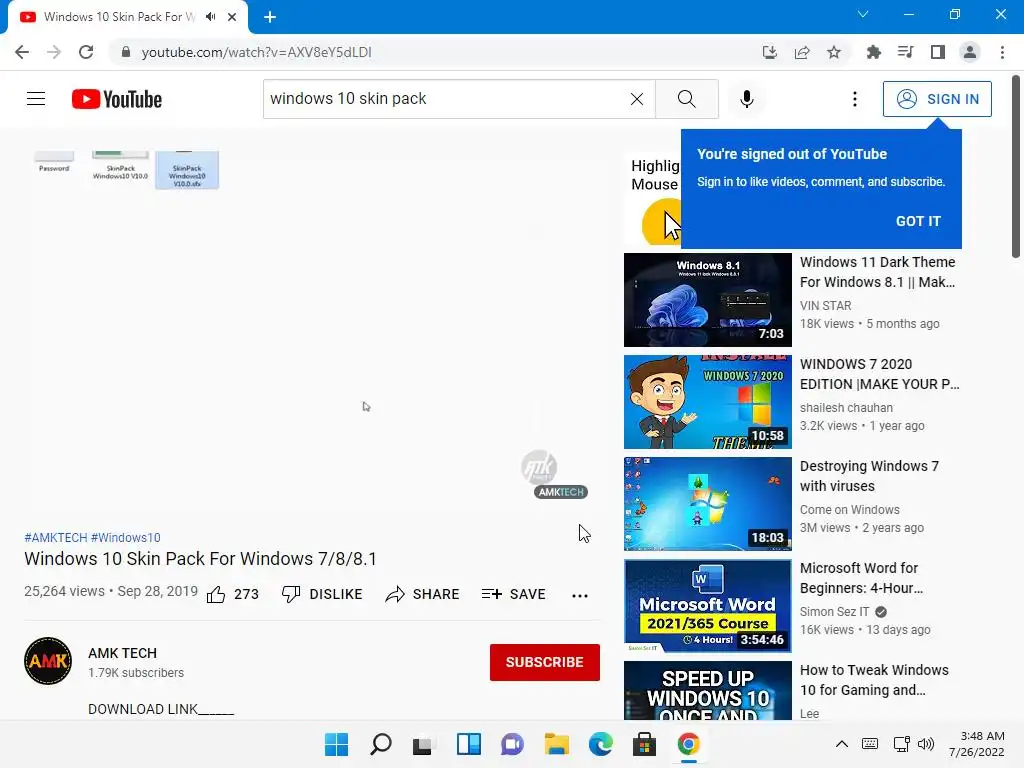This screenshot has height=768, width=1024.
Task: View site information lock icon
Action: (x=126, y=52)
